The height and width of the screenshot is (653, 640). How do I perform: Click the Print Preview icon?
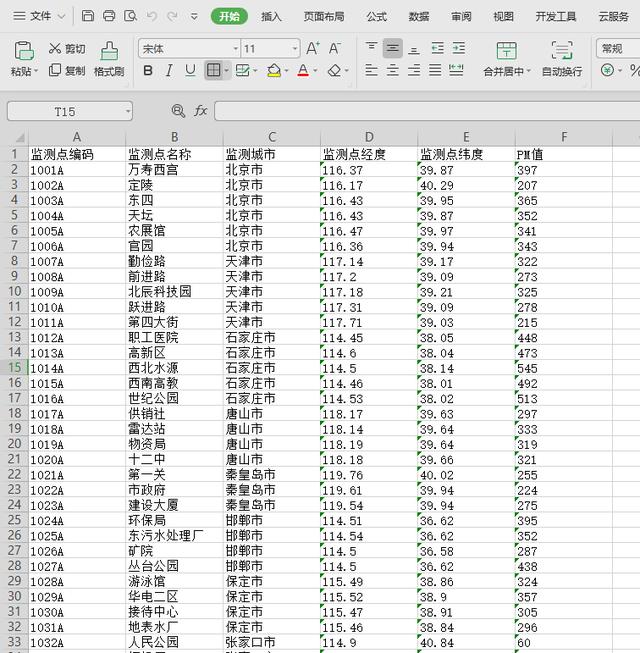pyautogui.click(x=131, y=16)
